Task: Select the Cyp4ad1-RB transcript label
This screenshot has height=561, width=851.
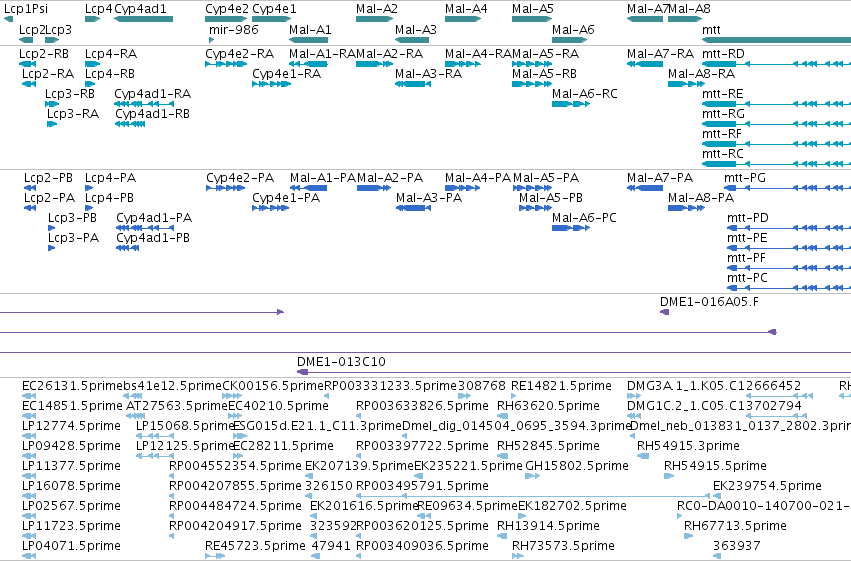Action: pyautogui.click(x=153, y=114)
